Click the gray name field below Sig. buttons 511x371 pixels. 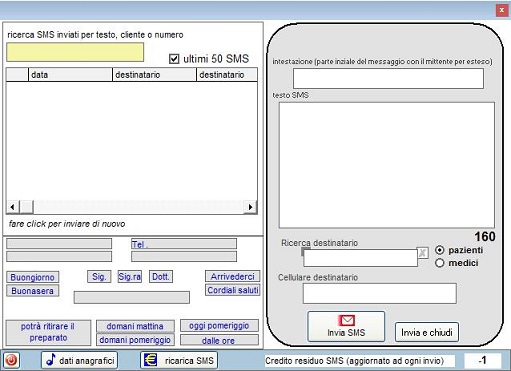click(x=132, y=297)
